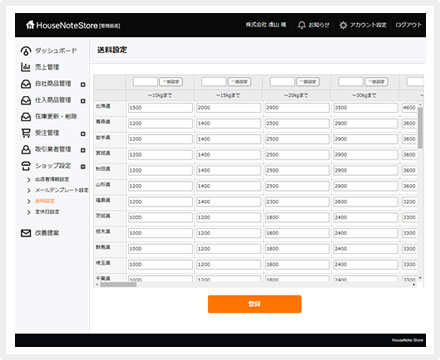Screen dimensions: 440x360
Task: Click 埼玉県 ~30kg field showing 2400
Action: [366, 264]
